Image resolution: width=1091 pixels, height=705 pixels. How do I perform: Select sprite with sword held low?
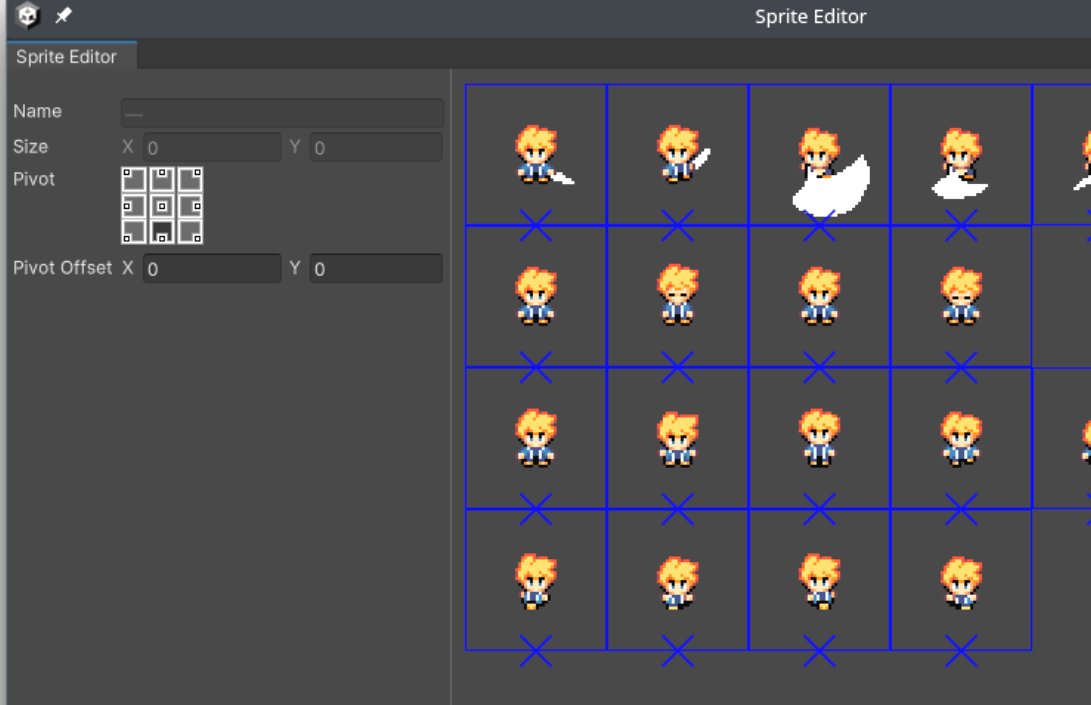(x=536, y=155)
